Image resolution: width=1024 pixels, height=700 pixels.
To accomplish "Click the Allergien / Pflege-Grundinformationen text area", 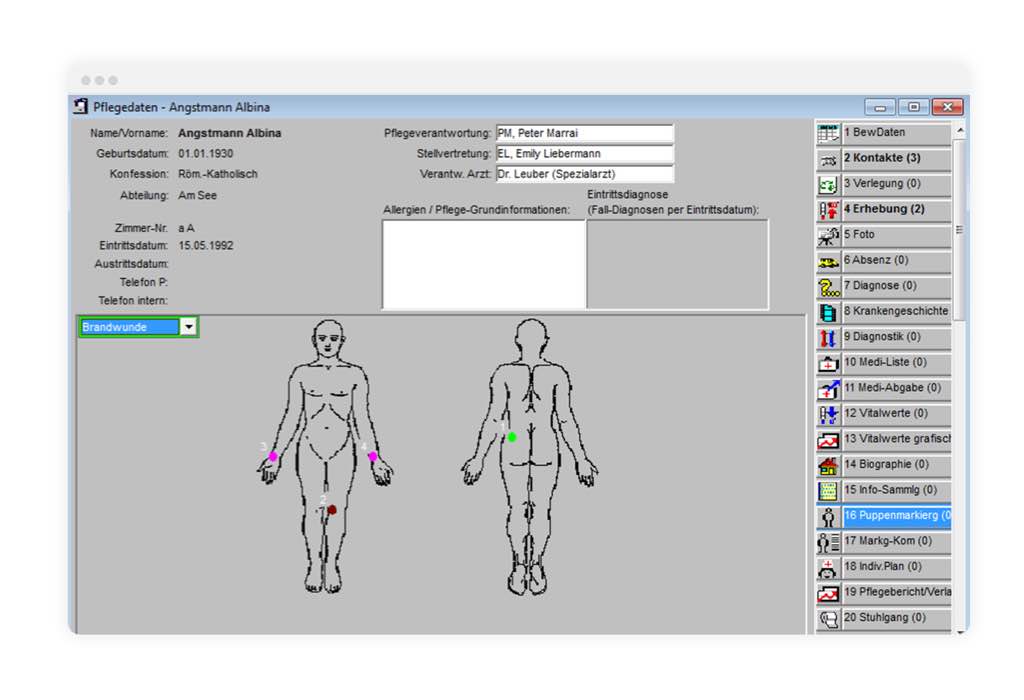I will pyautogui.click(x=483, y=264).
